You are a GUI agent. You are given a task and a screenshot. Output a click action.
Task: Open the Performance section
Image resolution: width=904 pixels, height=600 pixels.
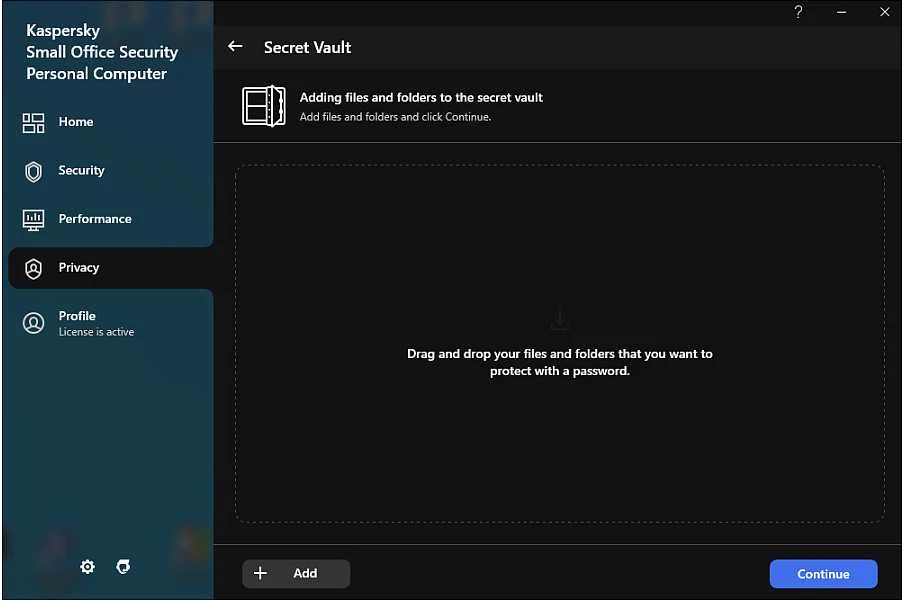click(110, 219)
